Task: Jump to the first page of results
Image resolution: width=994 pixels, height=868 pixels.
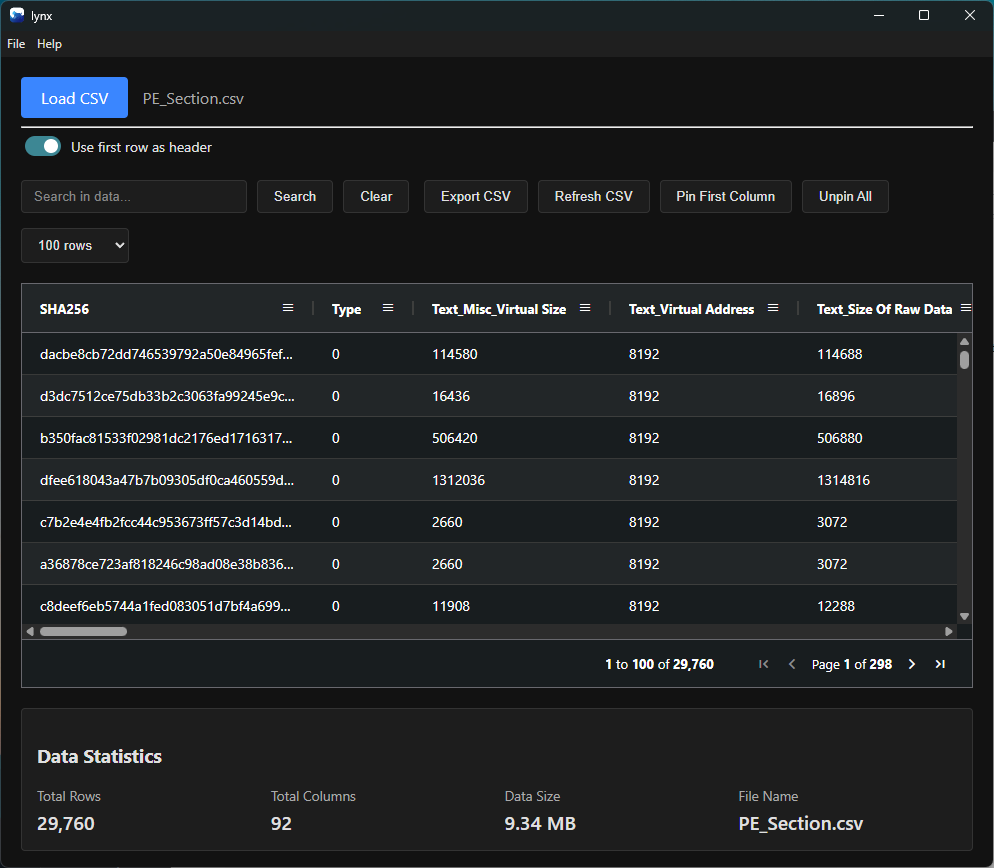Action: click(x=763, y=663)
